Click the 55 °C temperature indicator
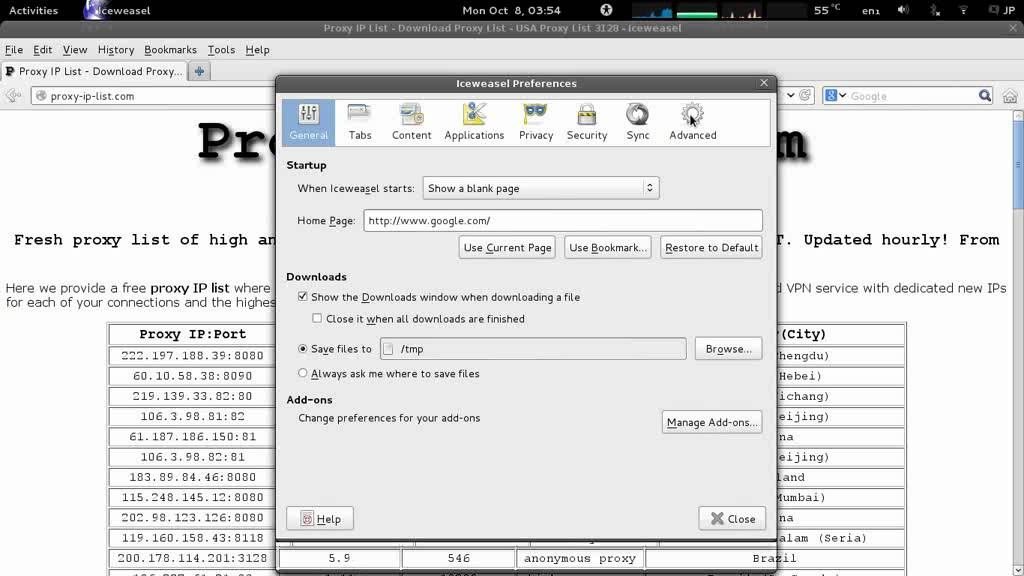The height and width of the screenshot is (576, 1024). click(827, 10)
